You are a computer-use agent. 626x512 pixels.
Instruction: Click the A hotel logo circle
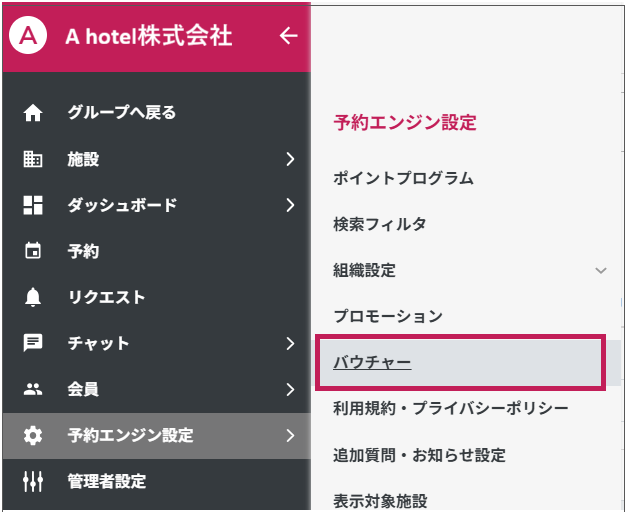pyautogui.click(x=27, y=37)
